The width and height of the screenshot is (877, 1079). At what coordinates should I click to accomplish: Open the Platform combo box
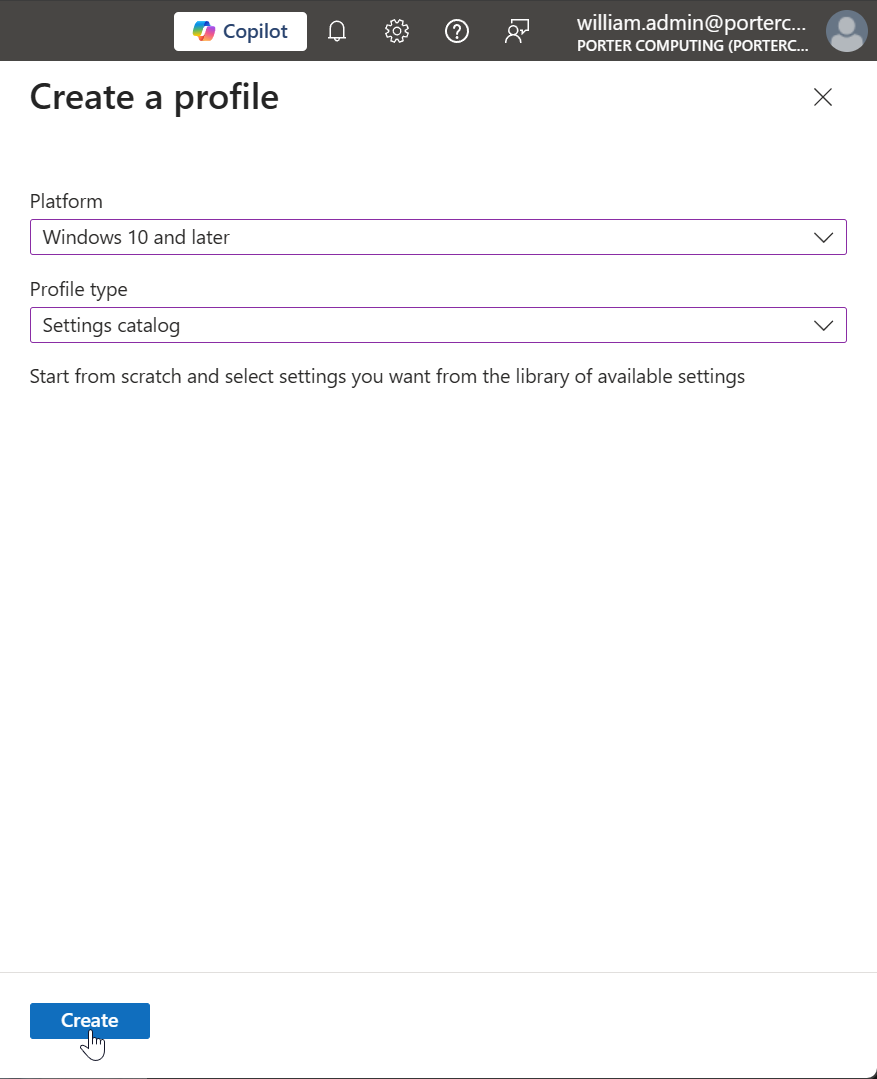[420, 238]
